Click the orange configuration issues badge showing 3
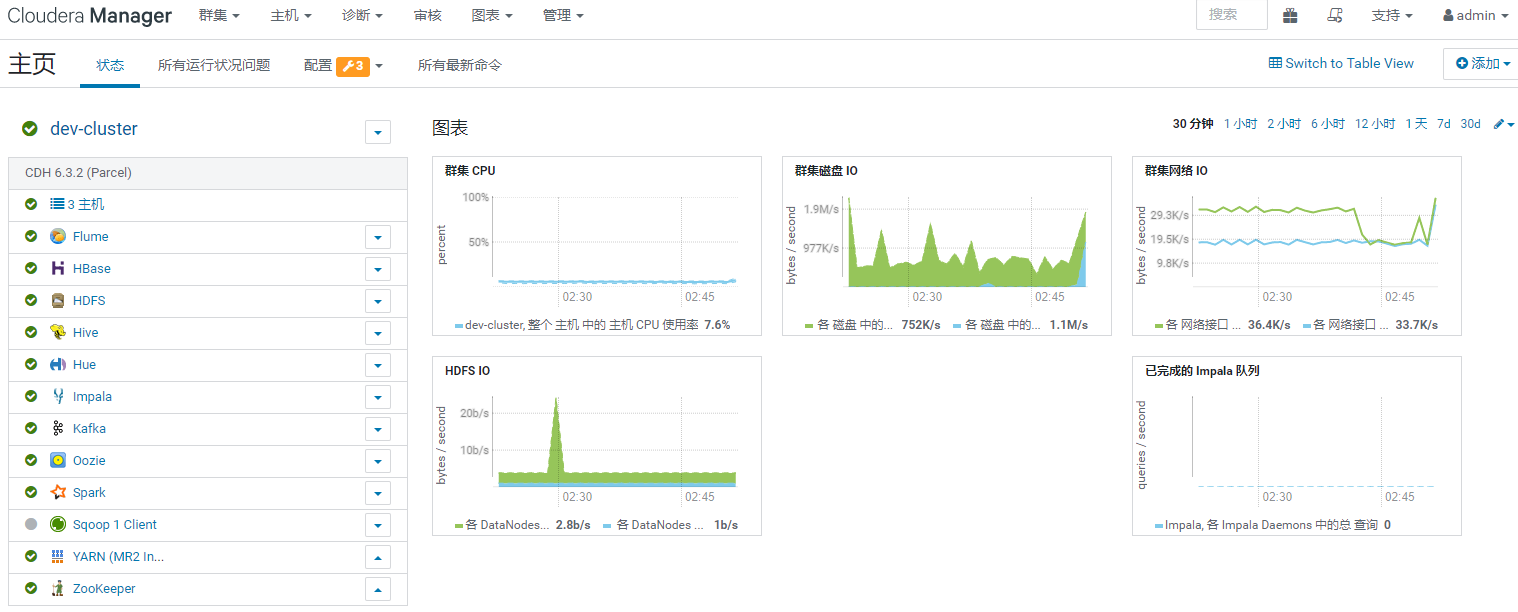The image size is (1518, 612). point(353,66)
